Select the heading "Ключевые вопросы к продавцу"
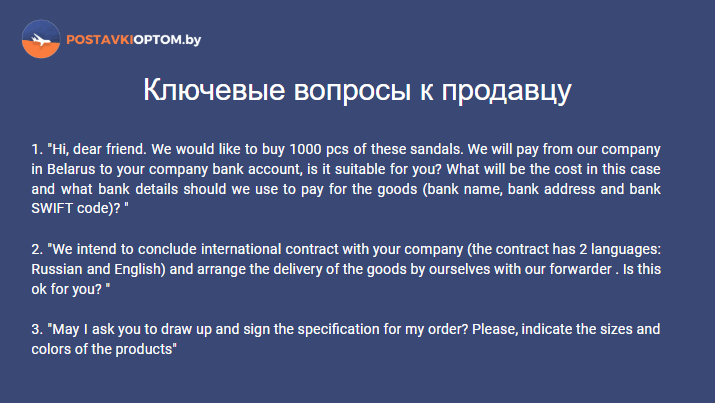715x403 pixels. click(357, 90)
